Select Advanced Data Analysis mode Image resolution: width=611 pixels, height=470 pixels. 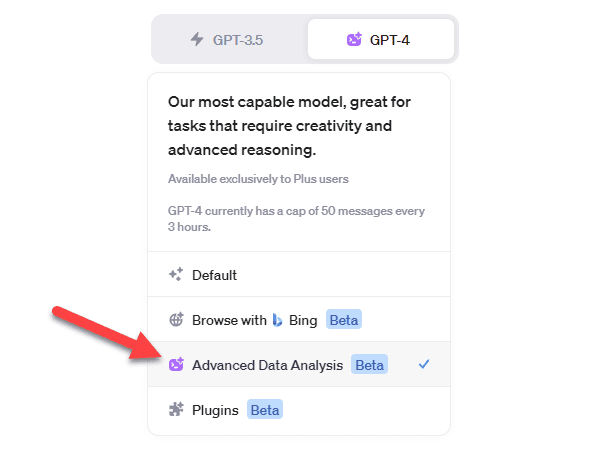tap(299, 364)
